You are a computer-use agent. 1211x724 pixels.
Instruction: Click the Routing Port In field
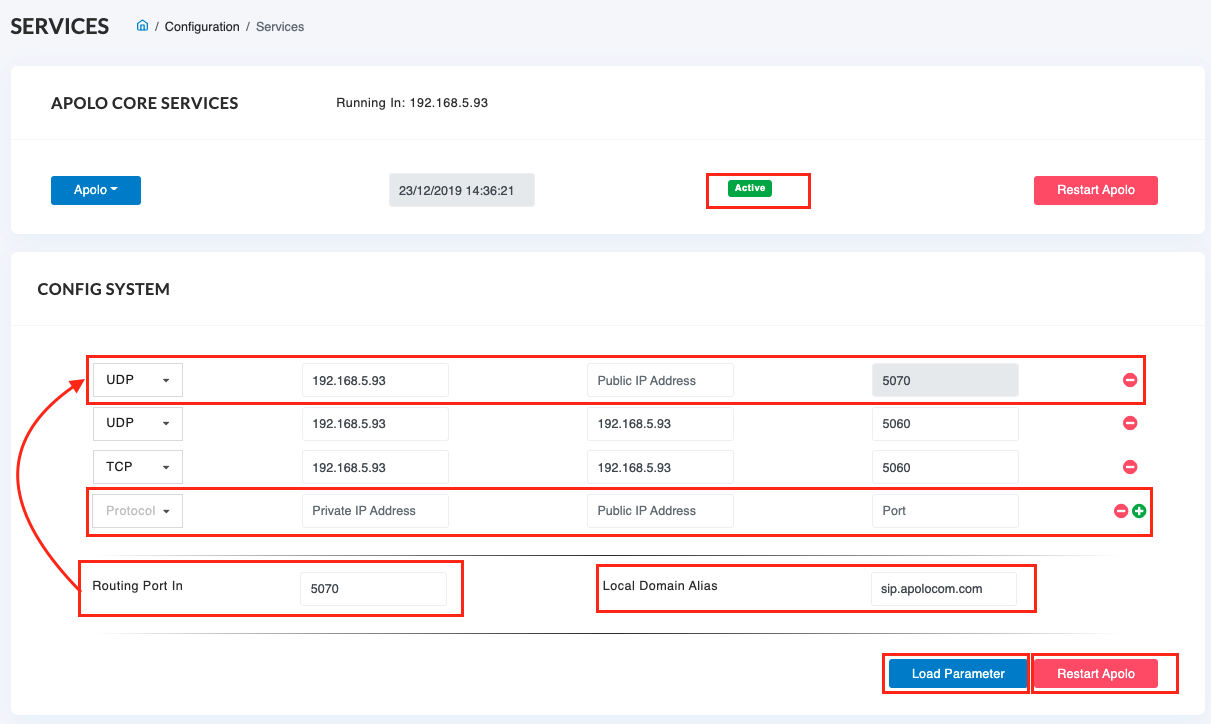pos(373,589)
